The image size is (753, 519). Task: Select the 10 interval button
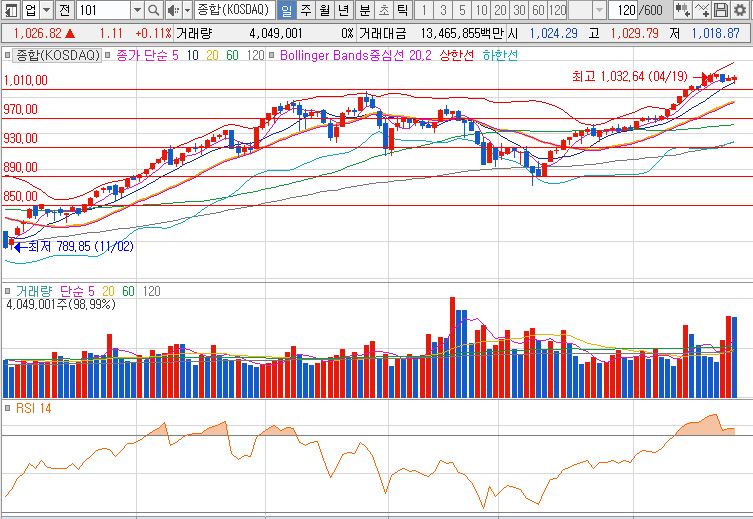click(481, 10)
